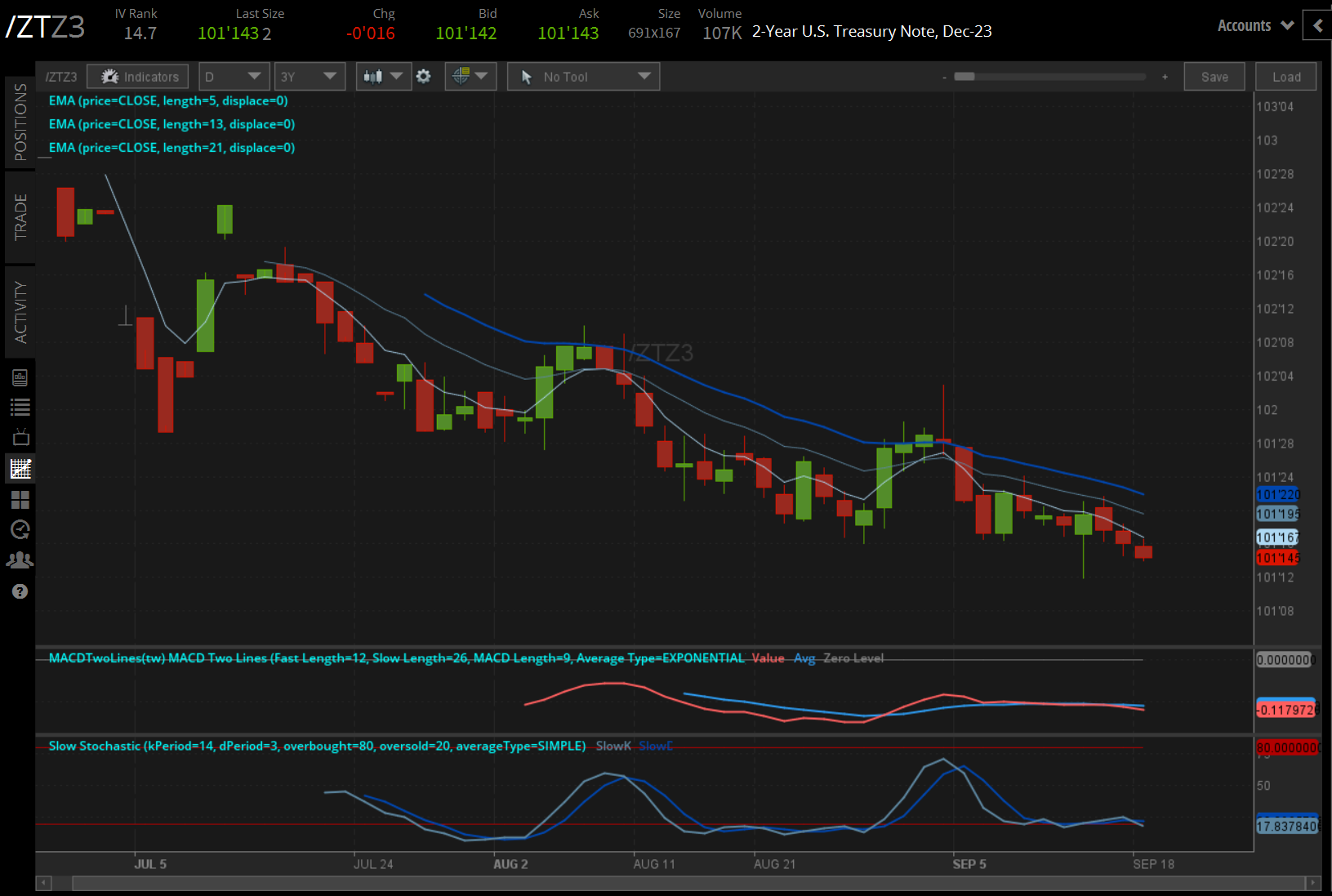Click the red last price bubble on axis
This screenshot has height=896, width=1332.
[x=1278, y=558]
